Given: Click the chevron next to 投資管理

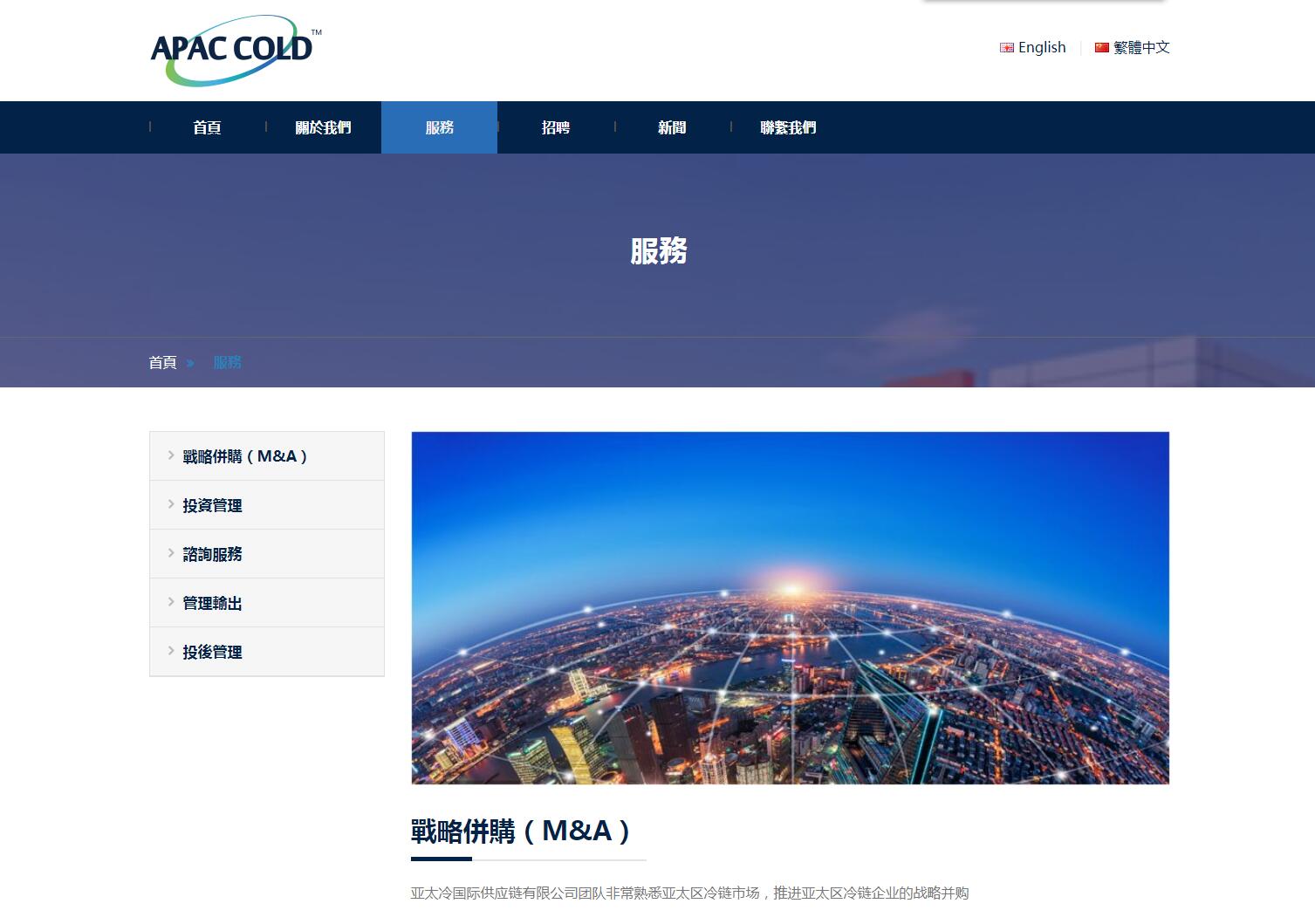Looking at the screenshot, I should 171,503.
